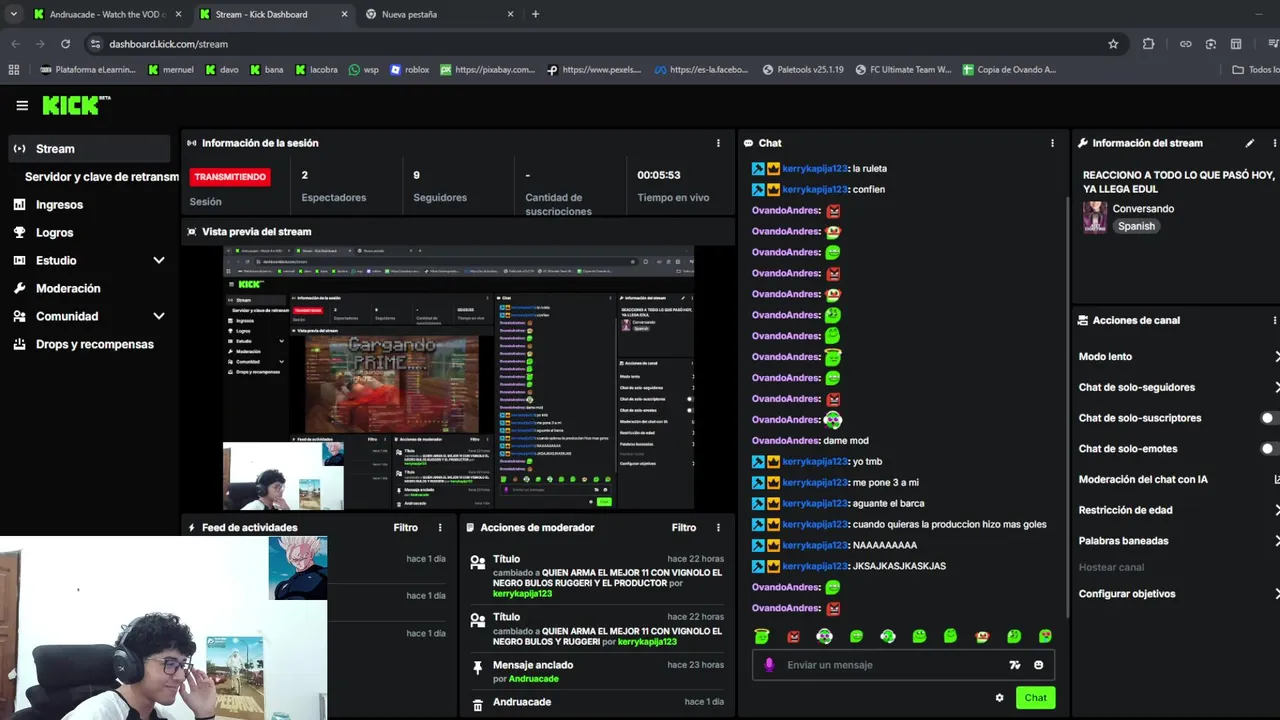Viewport: 1280px width, 720px height.
Task: Open the chat panel options menu
Action: coord(1052,143)
